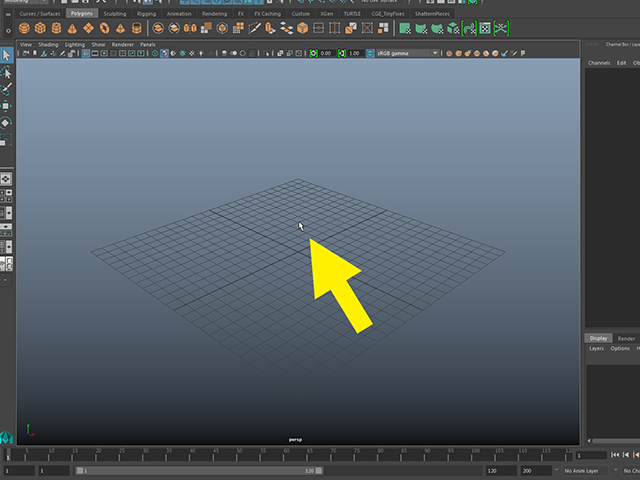This screenshot has height=480, width=640.
Task: Create a polygon sphere from the shelf
Action: pyautogui.click(x=24, y=28)
